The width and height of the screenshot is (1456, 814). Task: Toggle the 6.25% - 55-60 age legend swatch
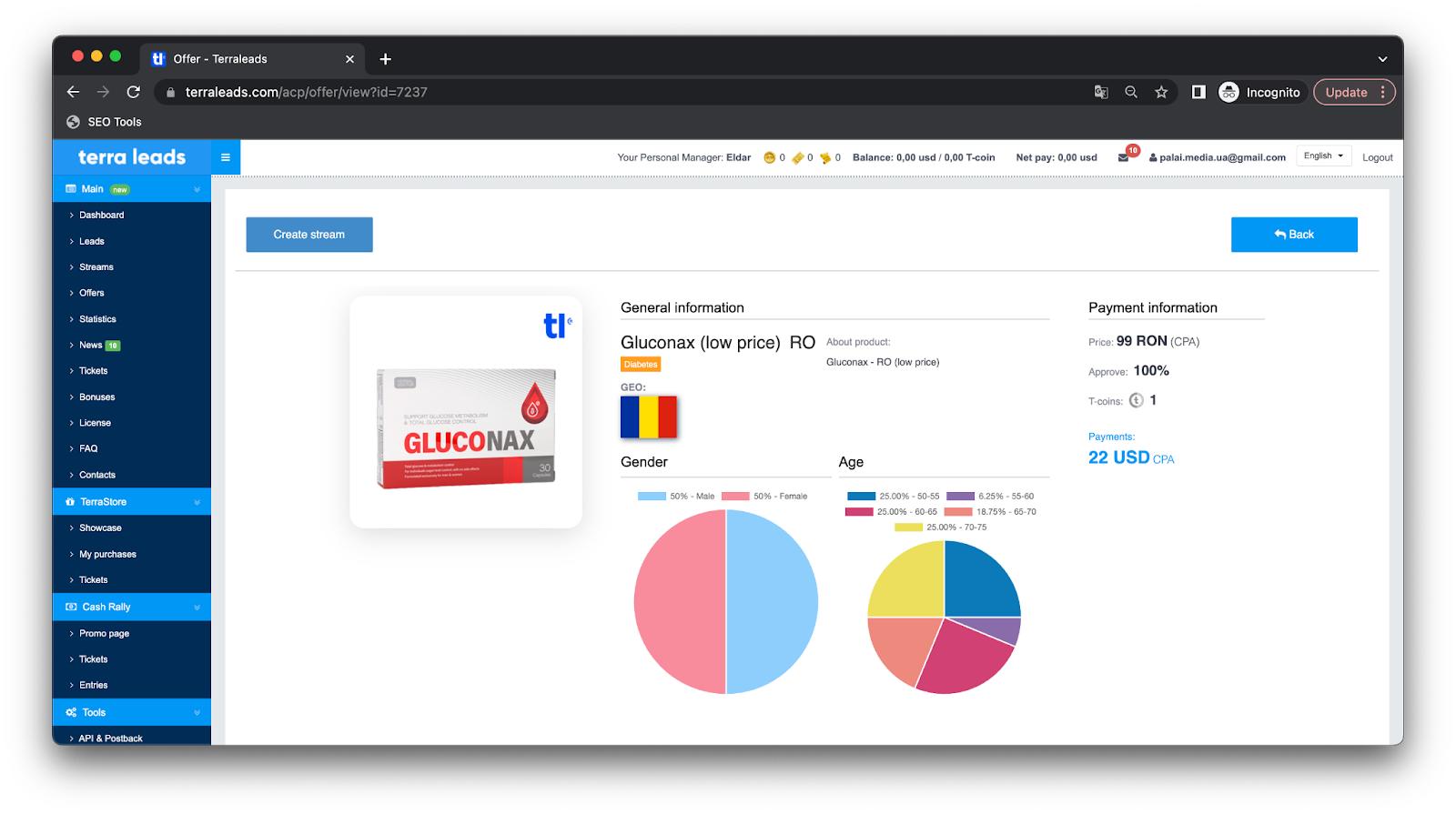(x=960, y=497)
